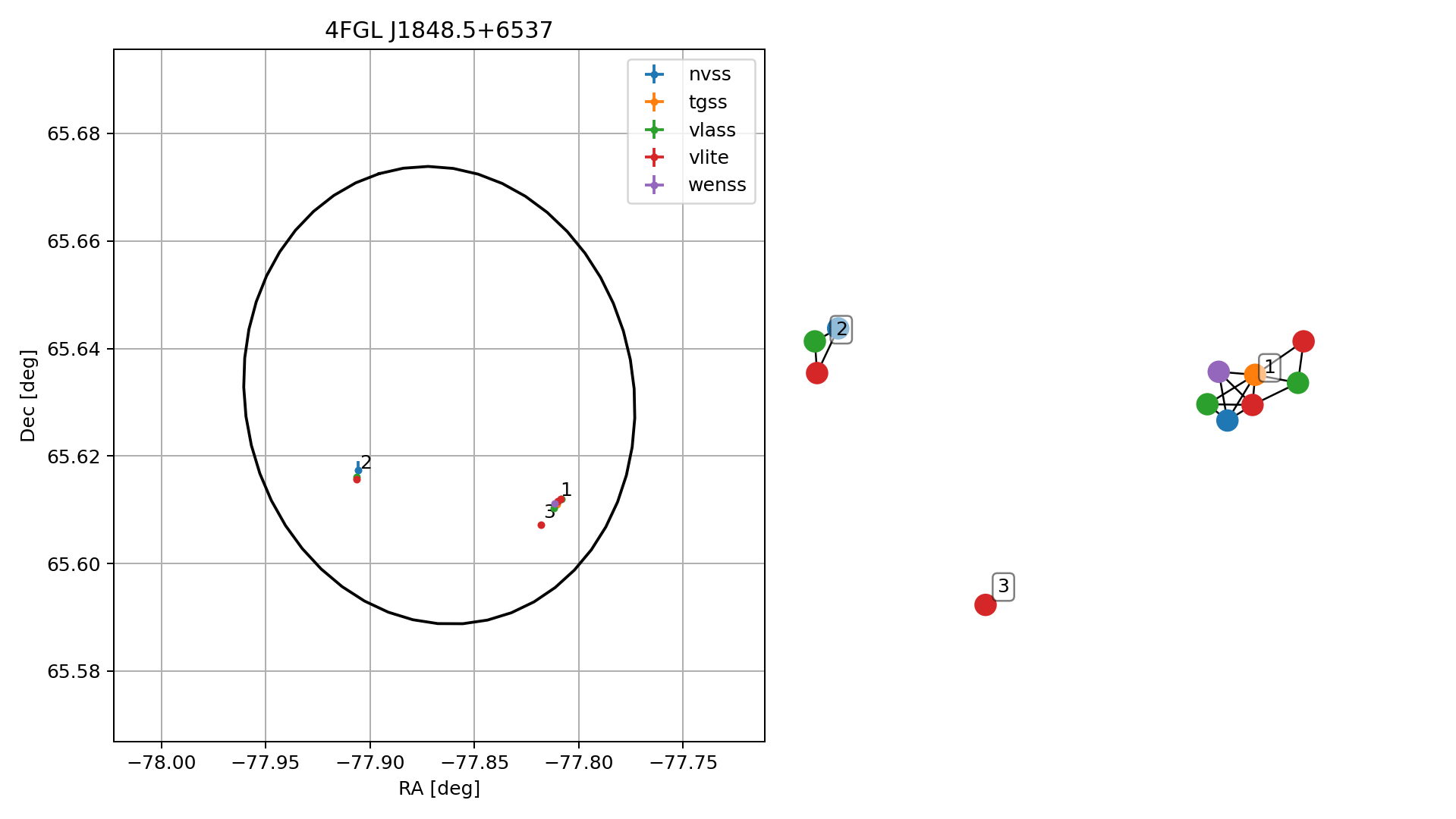
Task: Click the purple wenss marker in legend
Action: (654, 185)
